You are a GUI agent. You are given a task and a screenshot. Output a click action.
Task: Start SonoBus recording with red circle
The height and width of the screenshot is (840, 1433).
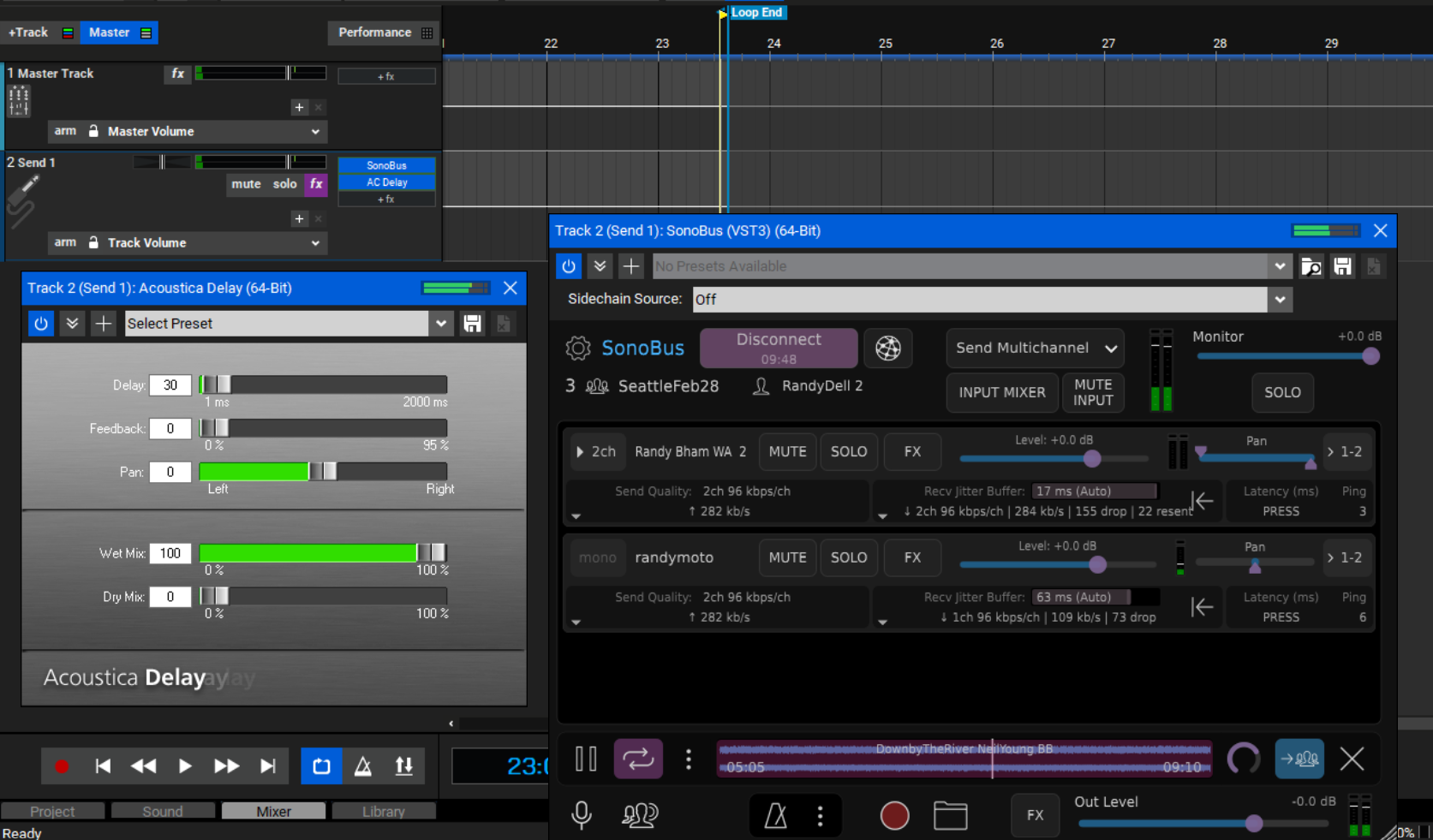click(x=894, y=815)
